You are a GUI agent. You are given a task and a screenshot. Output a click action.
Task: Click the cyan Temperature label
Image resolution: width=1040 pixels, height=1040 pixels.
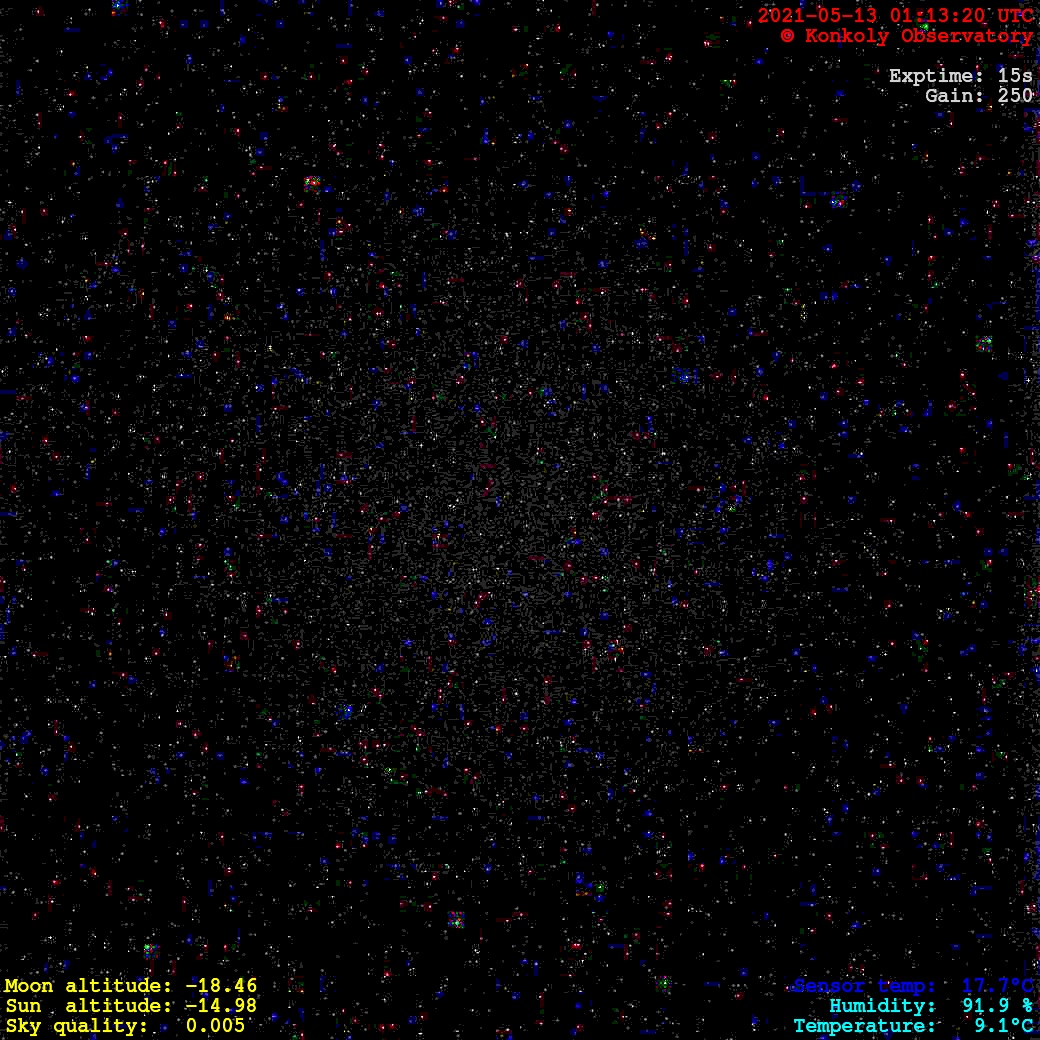tap(865, 1026)
